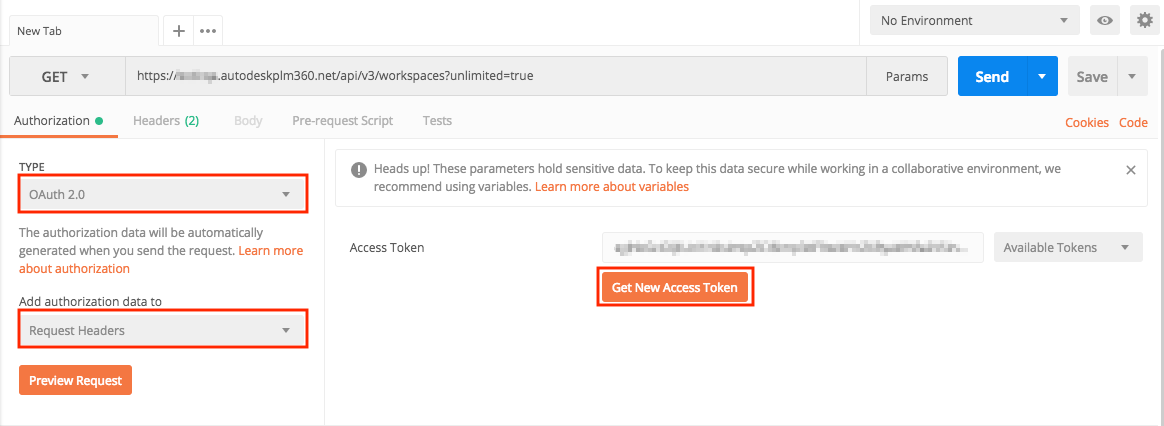Viewport: 1164px width, 426px height.
Task: Expand the Send button dropdown arrow
Action: click(x=1042, y=76)
